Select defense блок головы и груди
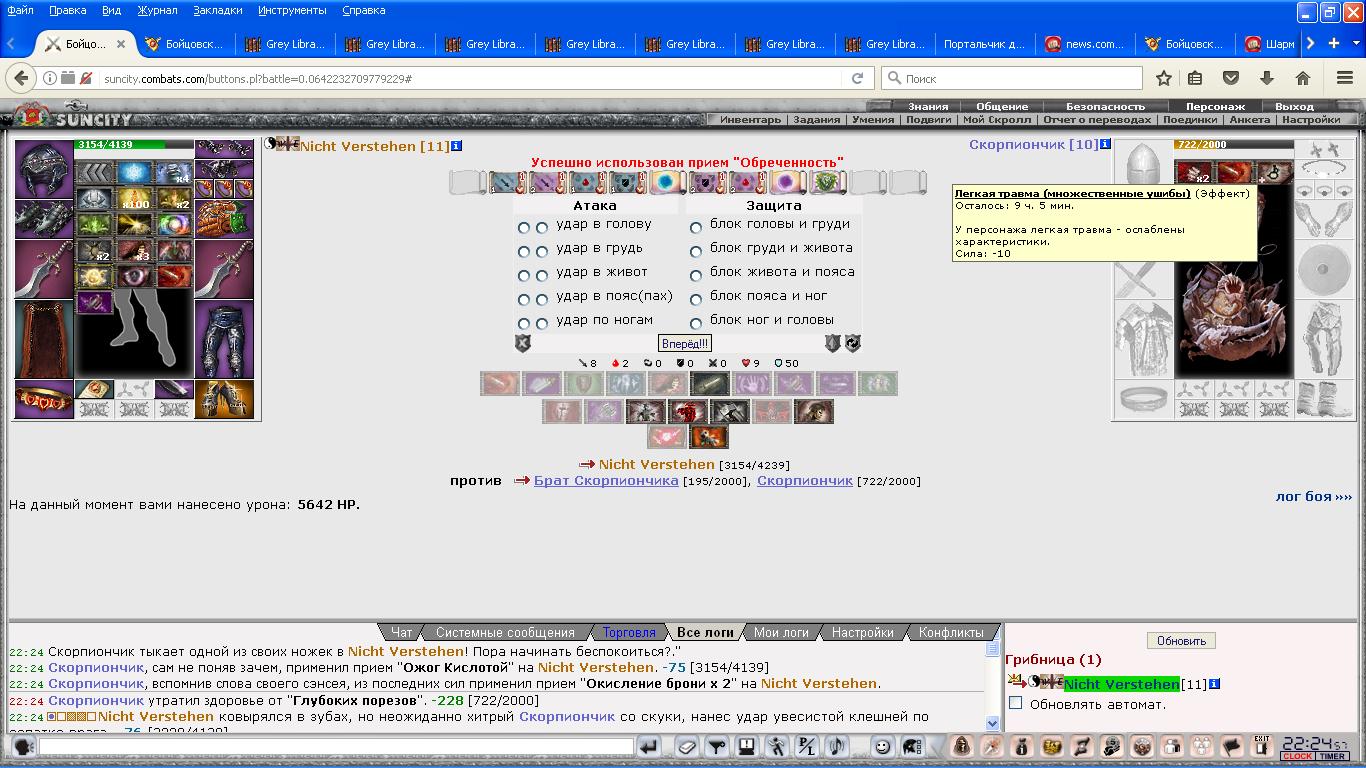Image resolution: width=1366 pixels, height=768 pixels. (x=696, y=228)
